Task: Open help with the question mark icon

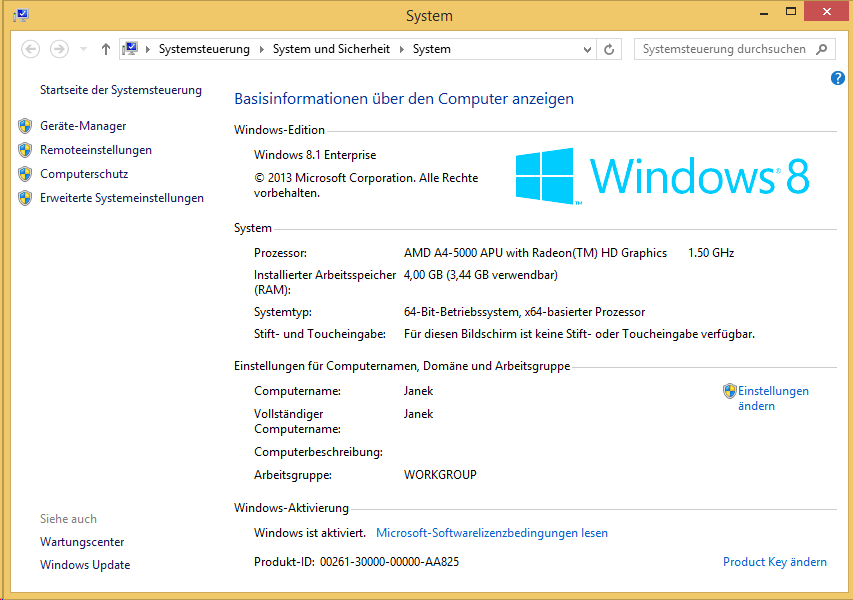Action: pyautogui.click(x=838, y=78)
